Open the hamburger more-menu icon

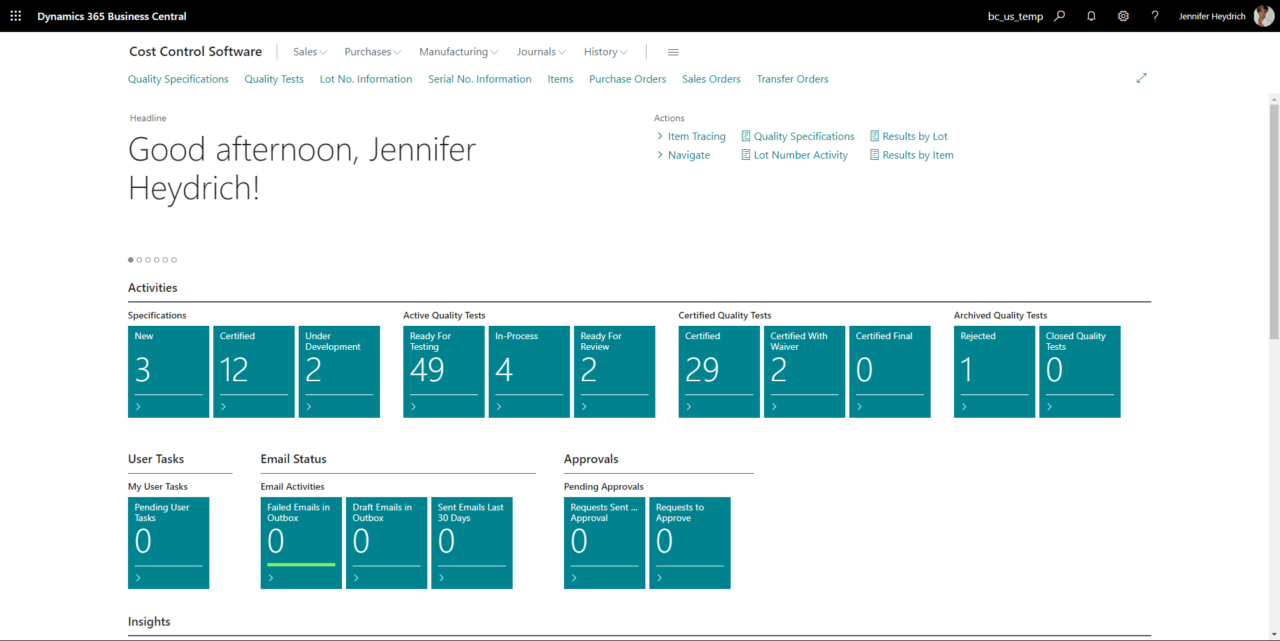(x=673, y=52)
